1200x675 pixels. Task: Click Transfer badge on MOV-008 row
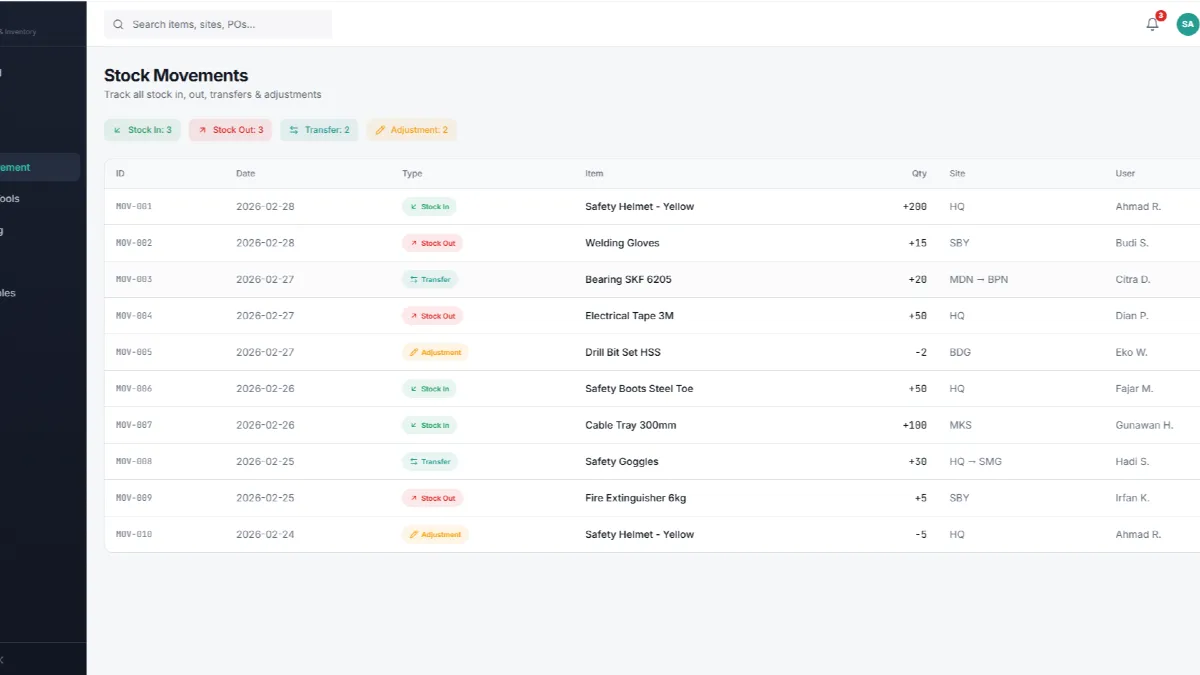point(430,462)
